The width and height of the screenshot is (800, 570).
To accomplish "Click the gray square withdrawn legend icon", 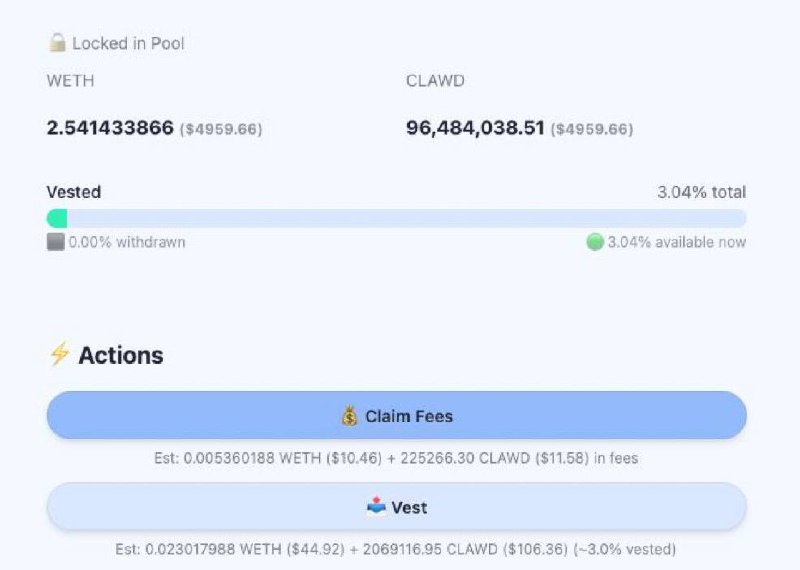I will (56, 242).
